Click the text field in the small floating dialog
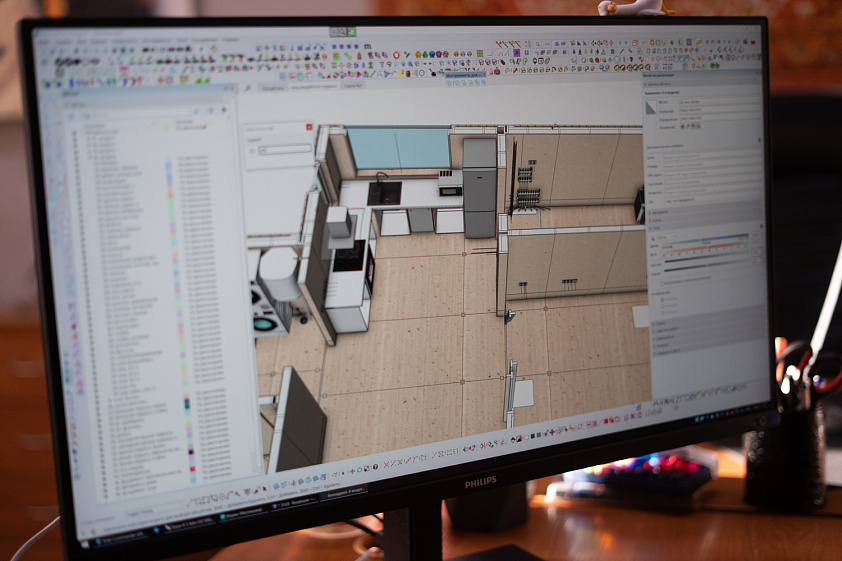Viewport: 842px width, 561px height. pos(284,150)
